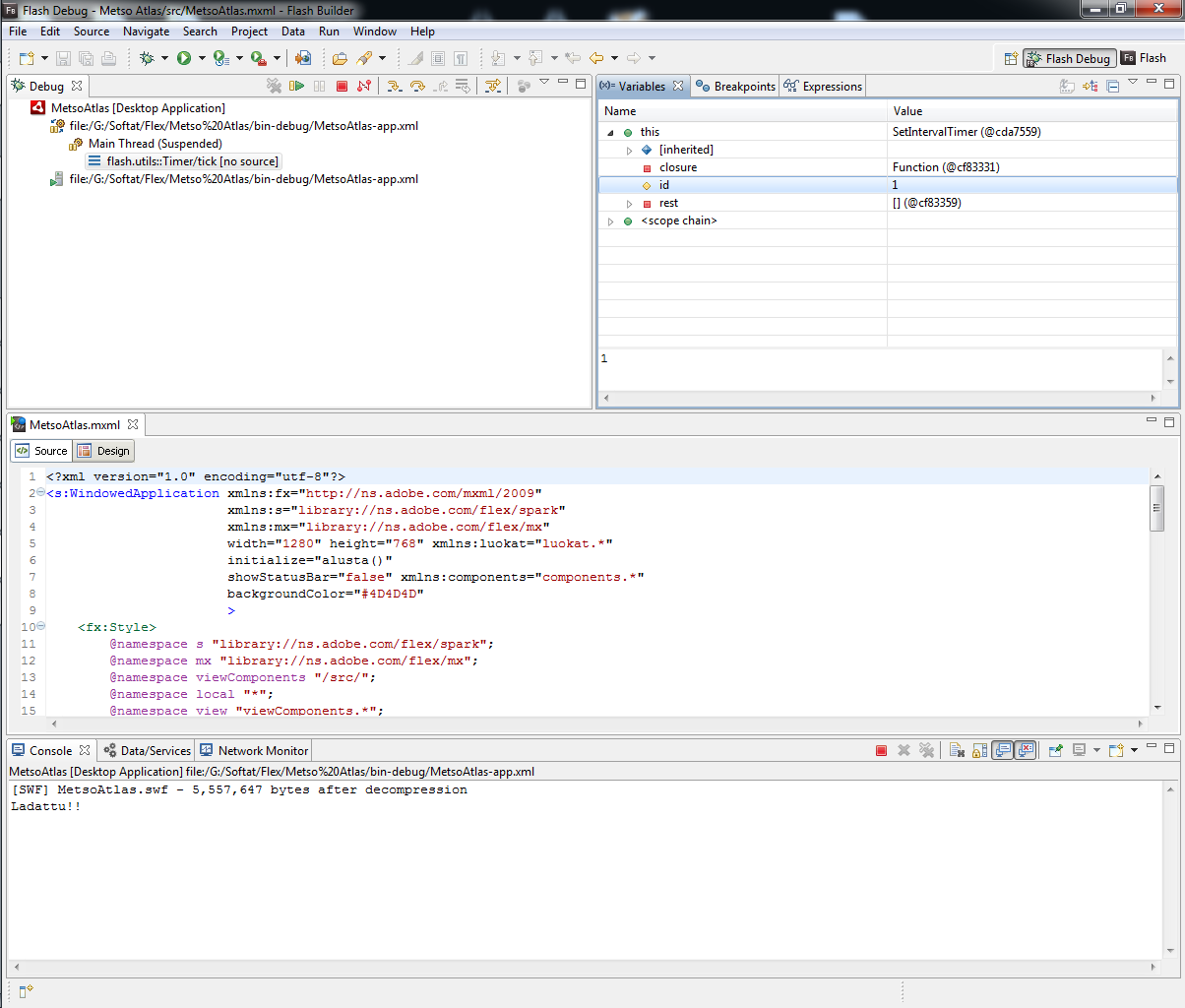The height and width of the screenshot is (1008, 1185).
Task: Open the Debug configurations dropdown arrow
Action: pyautogui.click(x=164, y=58)
